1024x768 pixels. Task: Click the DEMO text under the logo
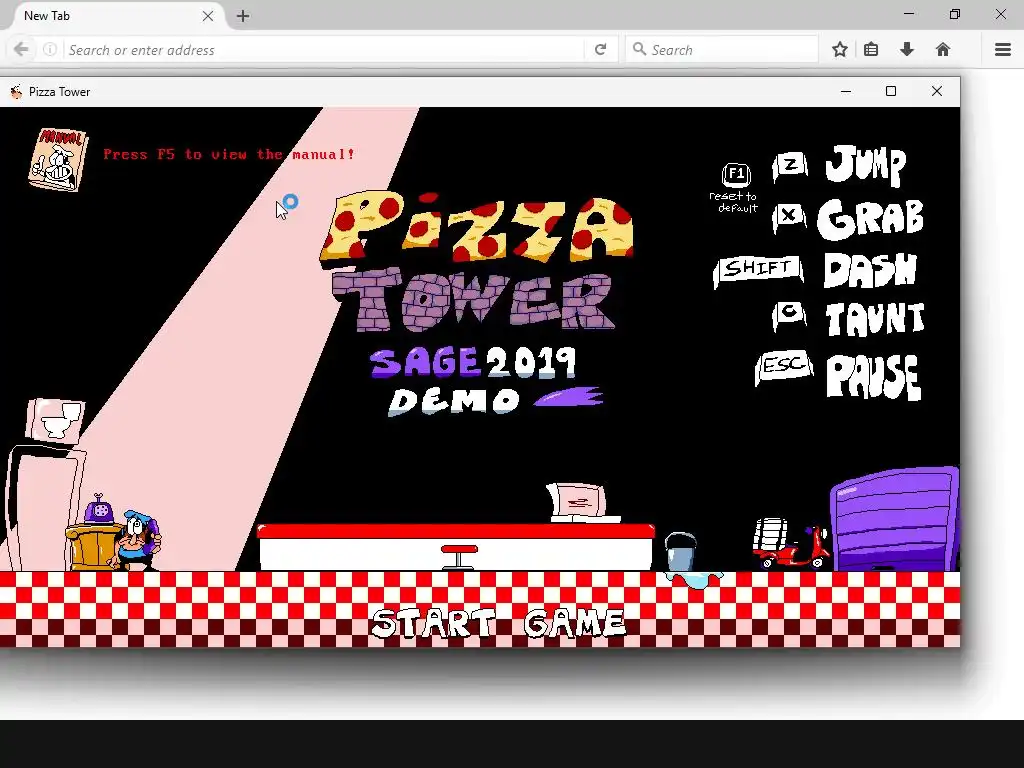455,400
